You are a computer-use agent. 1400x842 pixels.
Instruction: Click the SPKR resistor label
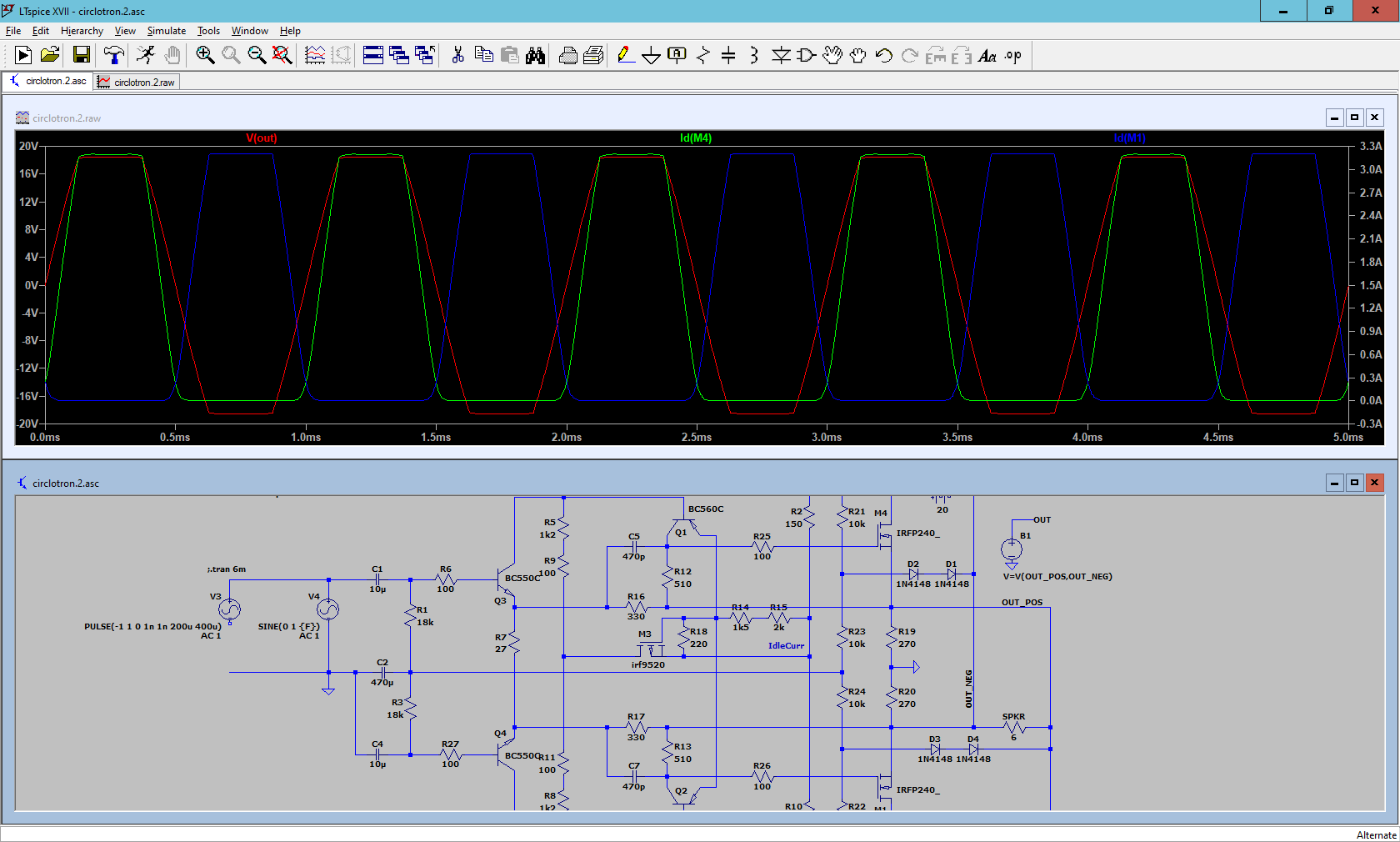tap(1013, 717)
